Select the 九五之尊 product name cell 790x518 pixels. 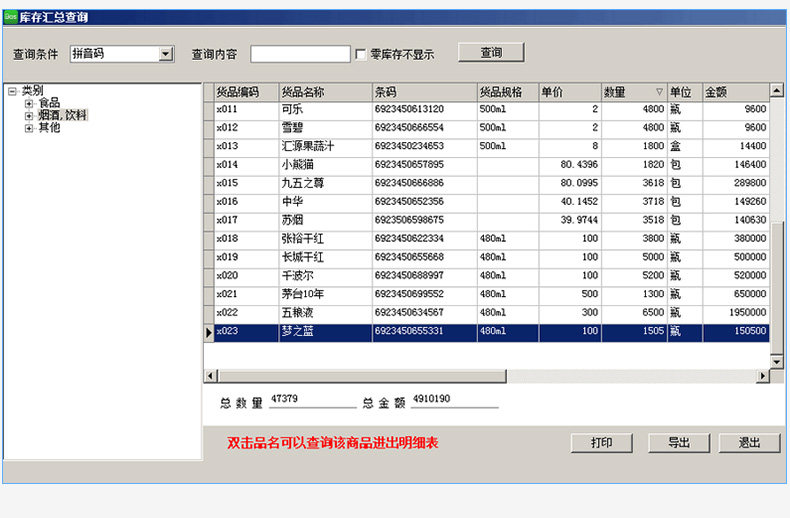tap(325, 183)
